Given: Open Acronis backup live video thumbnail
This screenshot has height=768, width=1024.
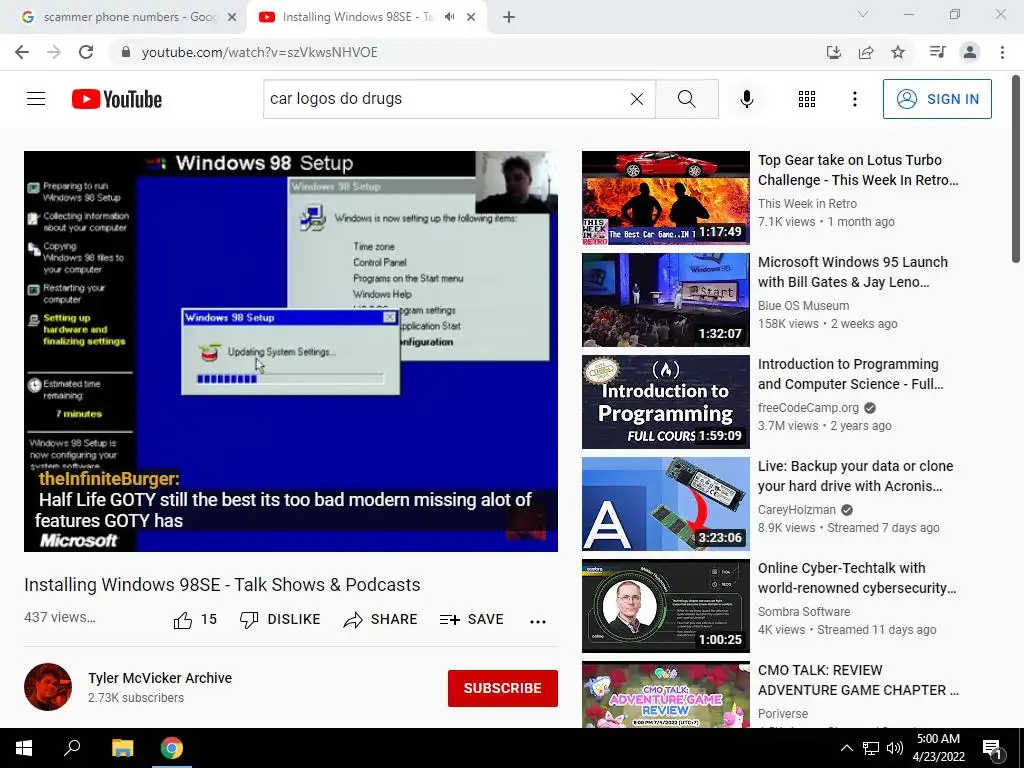Looking at the screenshot, I should pos(665,504).
